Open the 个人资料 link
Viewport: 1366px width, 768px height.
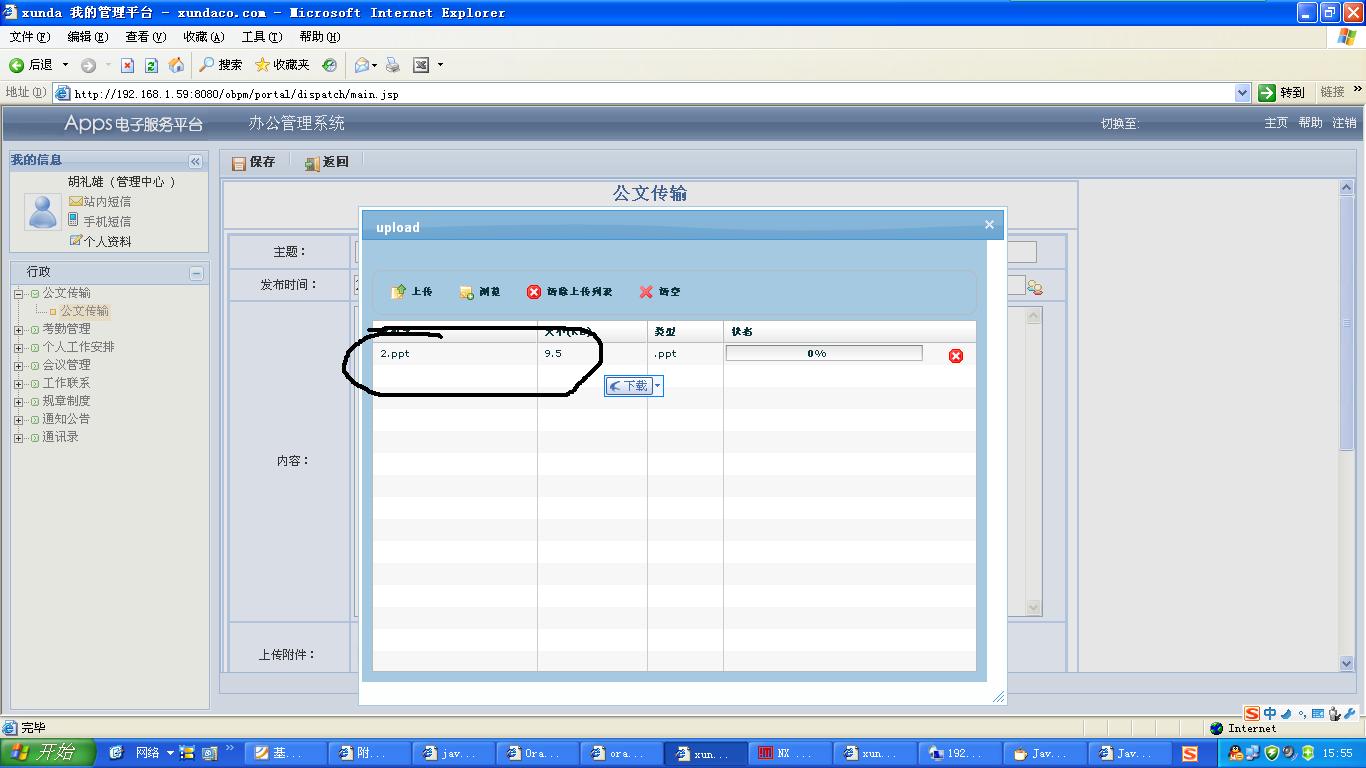(107, 242)
